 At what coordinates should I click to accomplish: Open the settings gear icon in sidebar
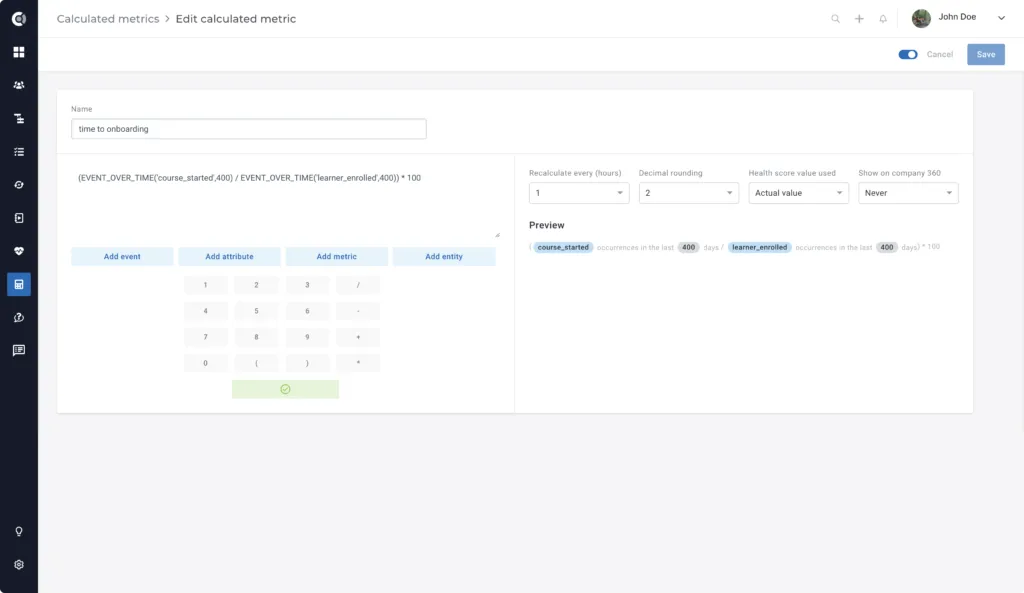tap(19, 565)
